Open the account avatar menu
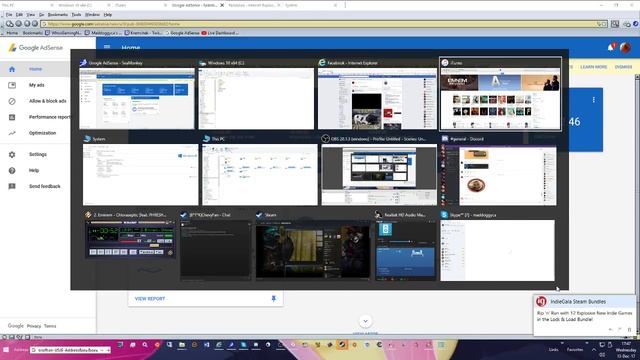Screen dimensions: 640x360 (625, 47)
